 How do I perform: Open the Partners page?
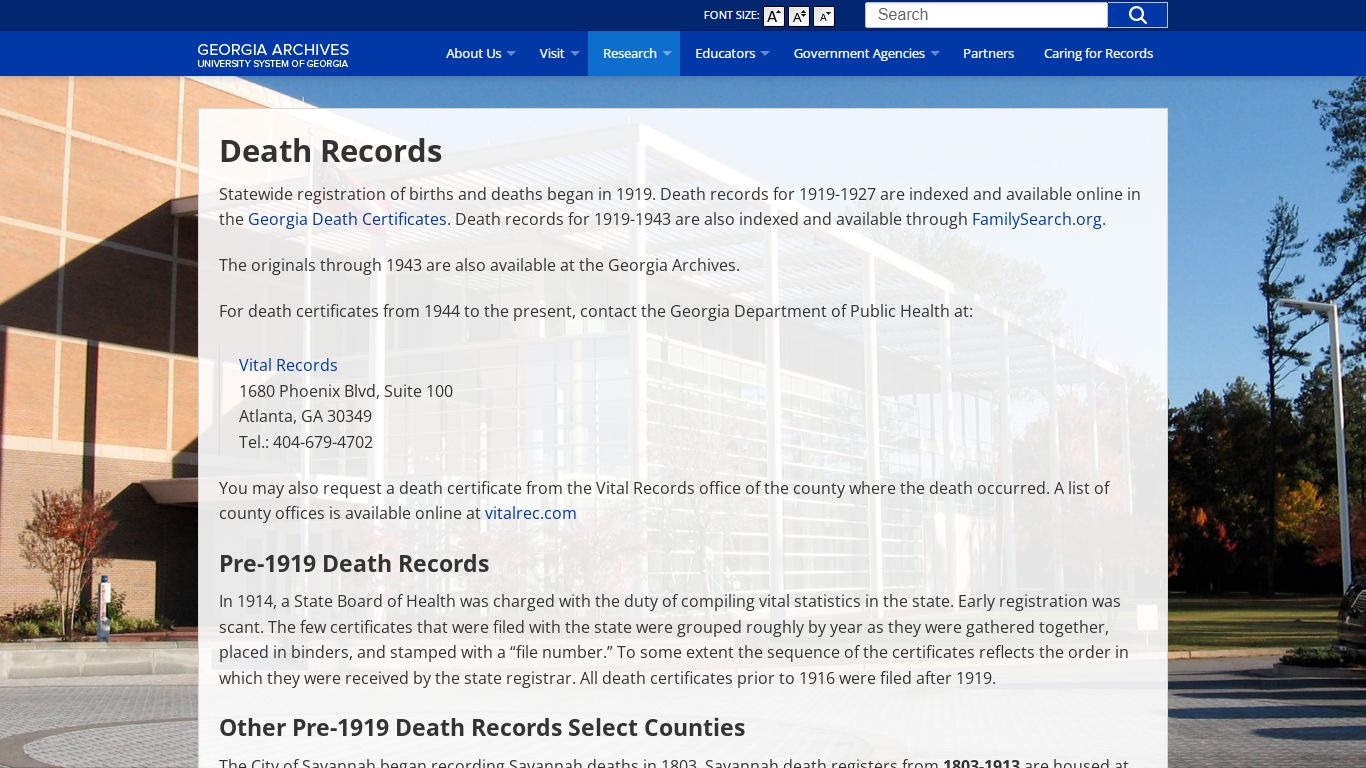988,54
